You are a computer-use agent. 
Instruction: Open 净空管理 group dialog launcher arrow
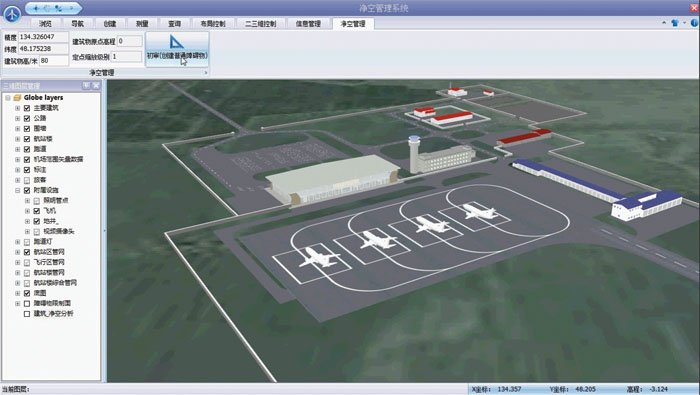[x=206, y=72]
